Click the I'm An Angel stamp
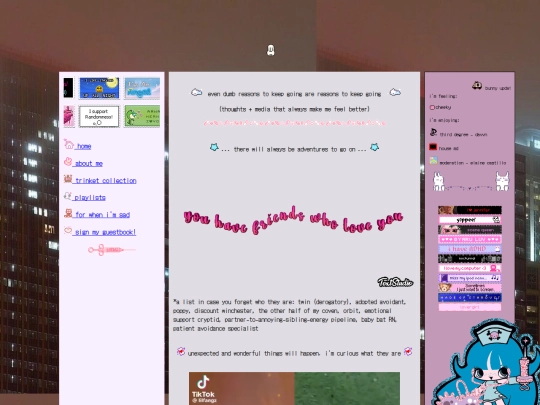The height and width of the screenshot is (405, 540). (x=142, y=88)
